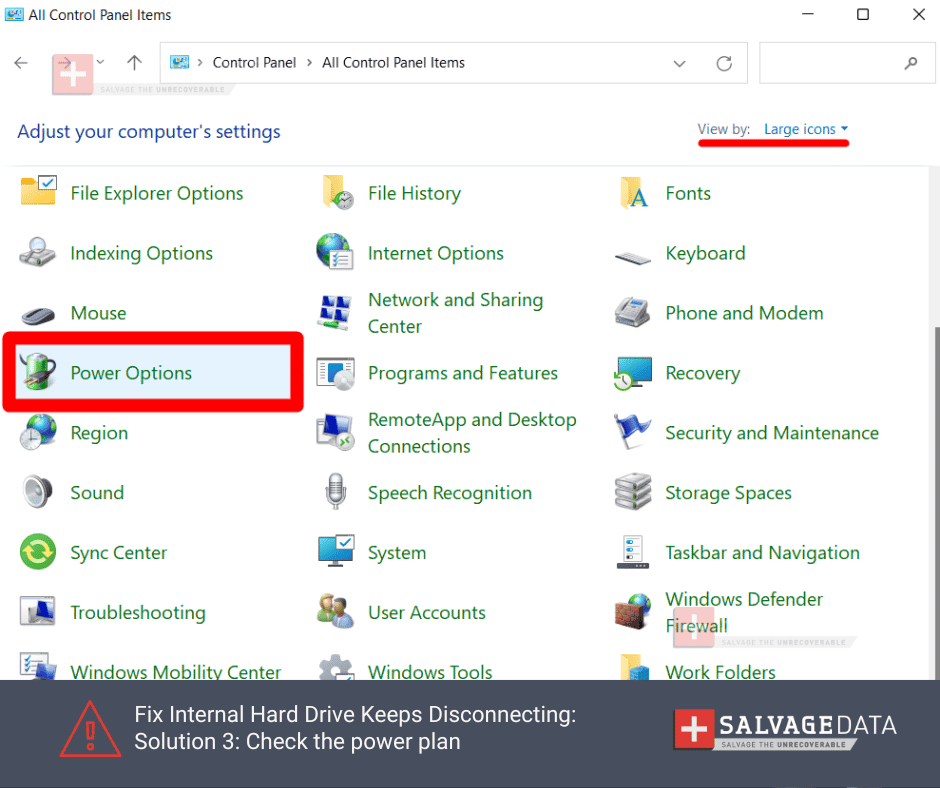Click Windows Defender Firewall brick icon

tap(633, 610)
